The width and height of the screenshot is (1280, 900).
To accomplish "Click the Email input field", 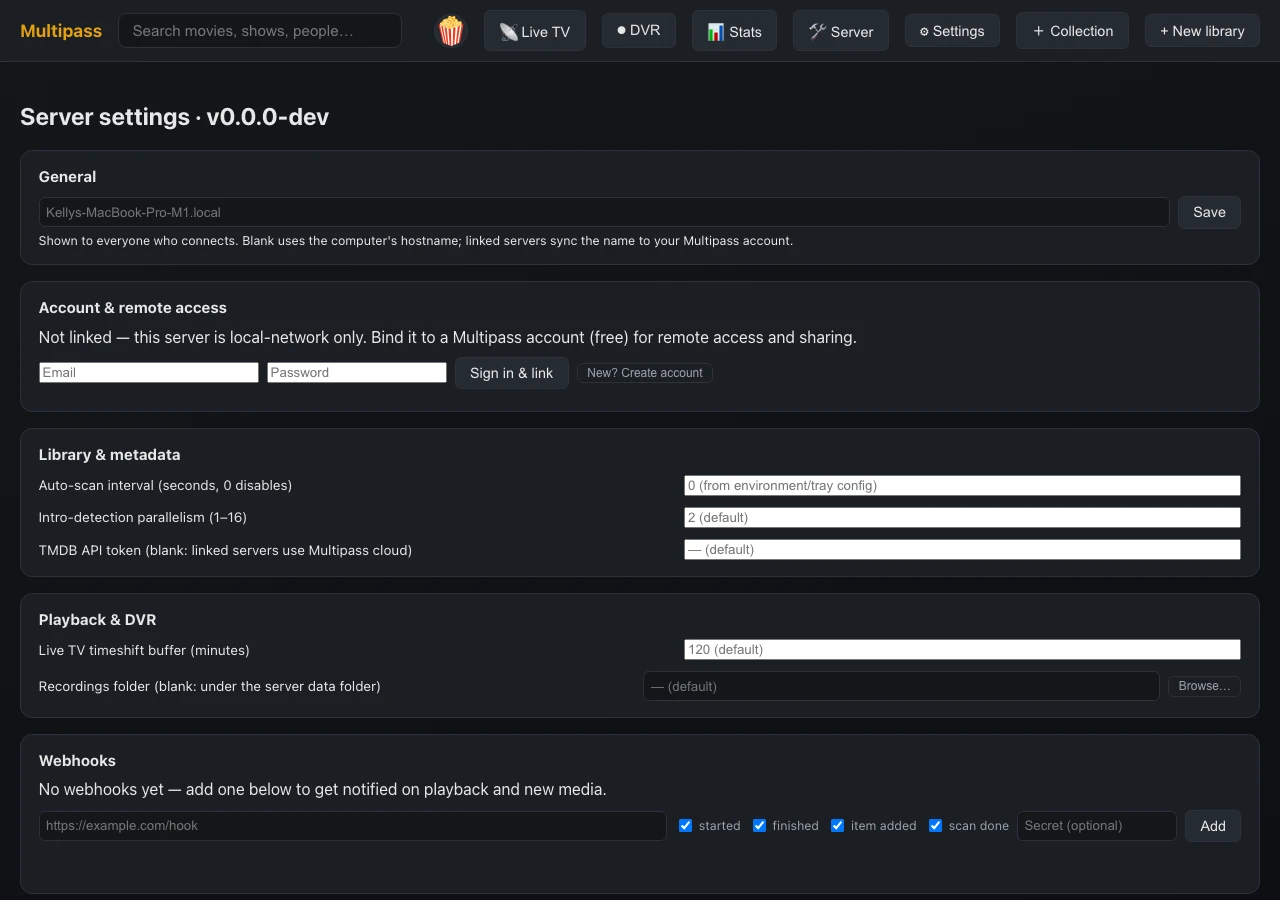I will [149, 372].
